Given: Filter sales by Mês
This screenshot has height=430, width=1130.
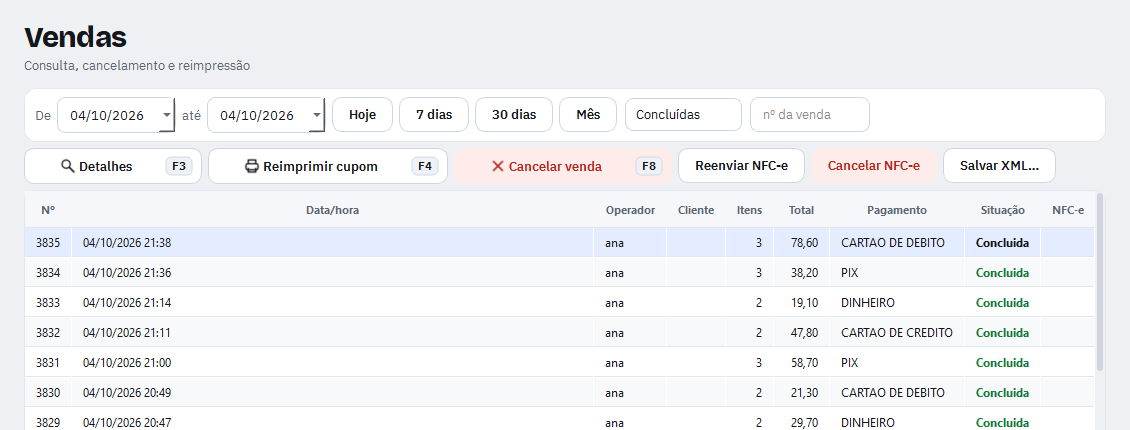Looking at the screenshot, I should click(588, 115).
